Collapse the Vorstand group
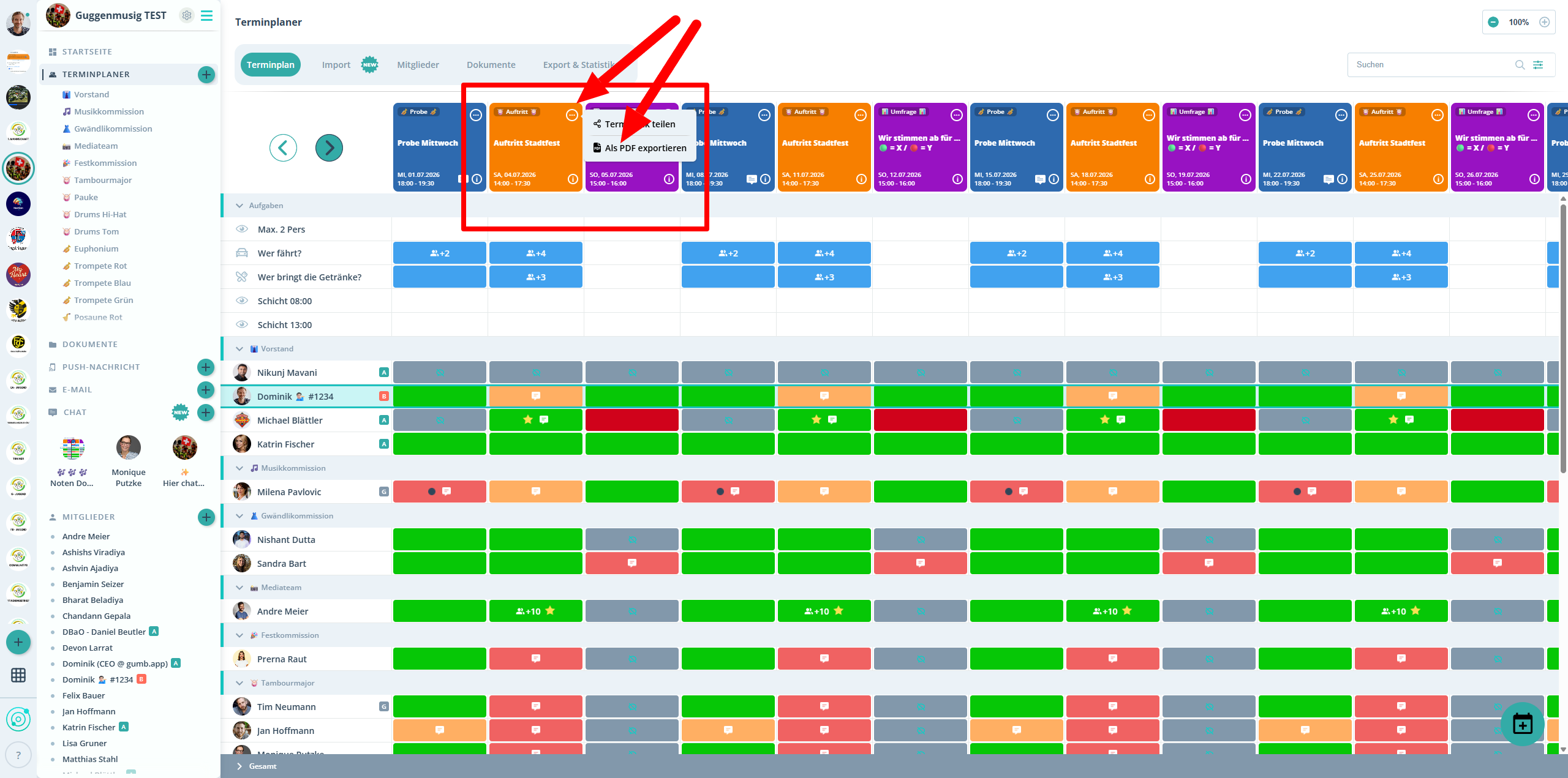Screen dimensions: 1568x778 239,349
